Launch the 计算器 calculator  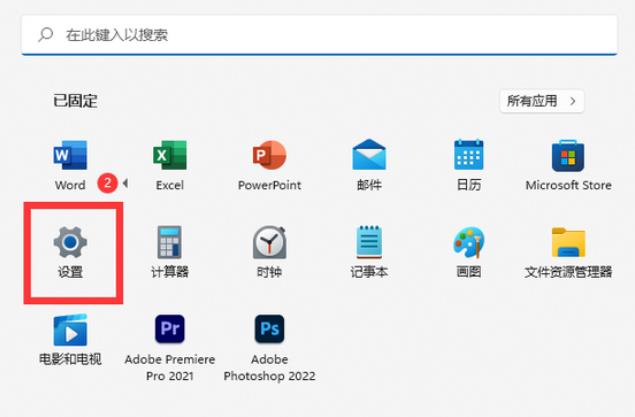(x=170, y=252)
